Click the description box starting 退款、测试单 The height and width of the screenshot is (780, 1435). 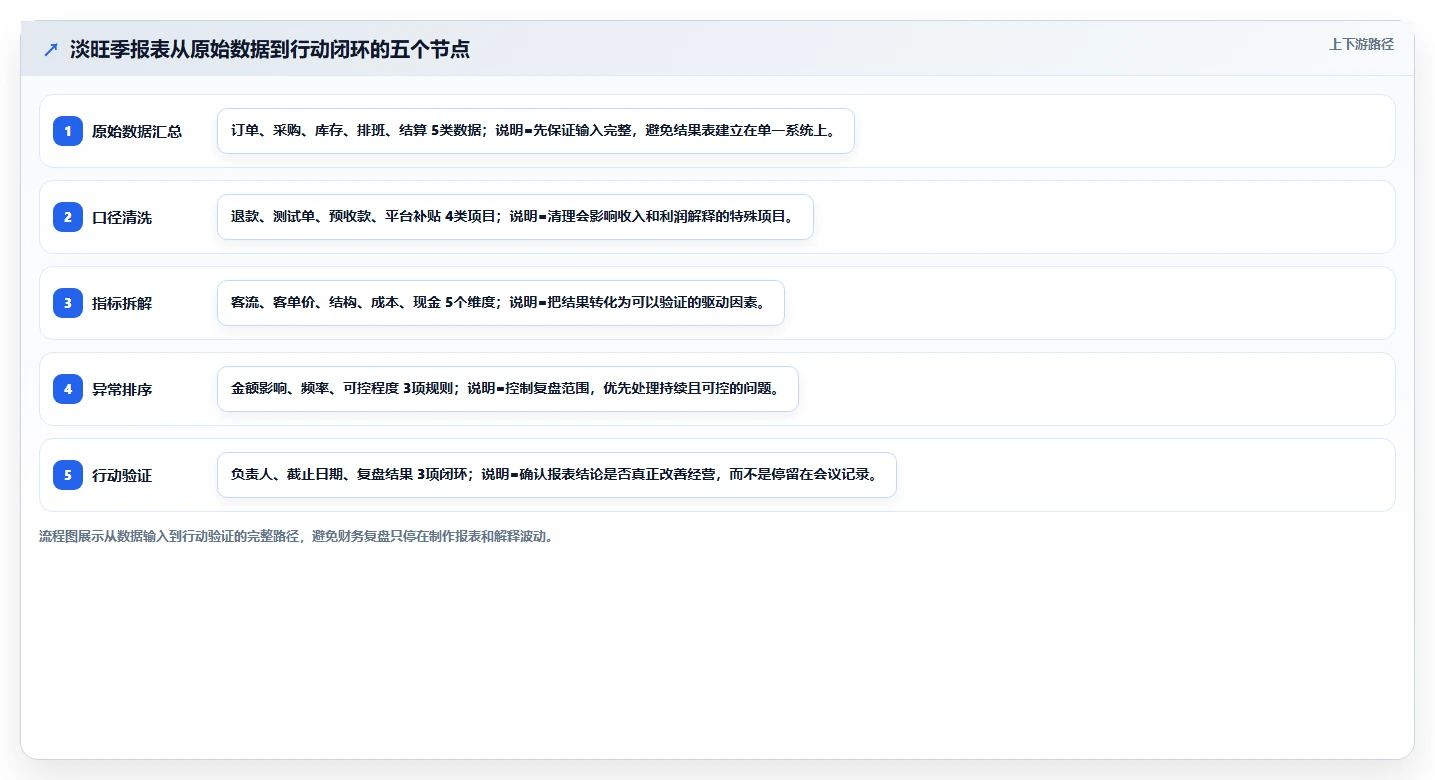(x=515, y=217)
